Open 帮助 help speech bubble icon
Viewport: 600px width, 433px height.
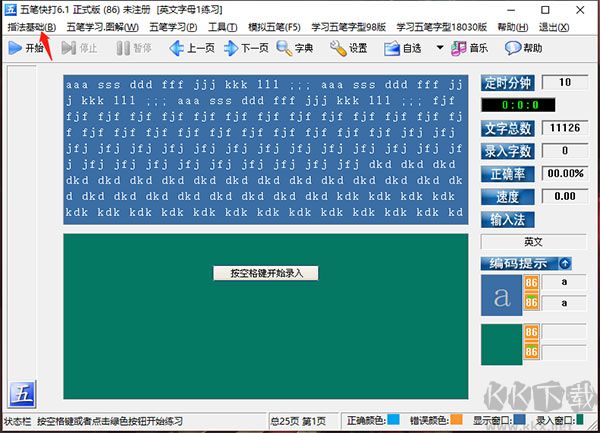pyautogui.click(x=513, y=48)
